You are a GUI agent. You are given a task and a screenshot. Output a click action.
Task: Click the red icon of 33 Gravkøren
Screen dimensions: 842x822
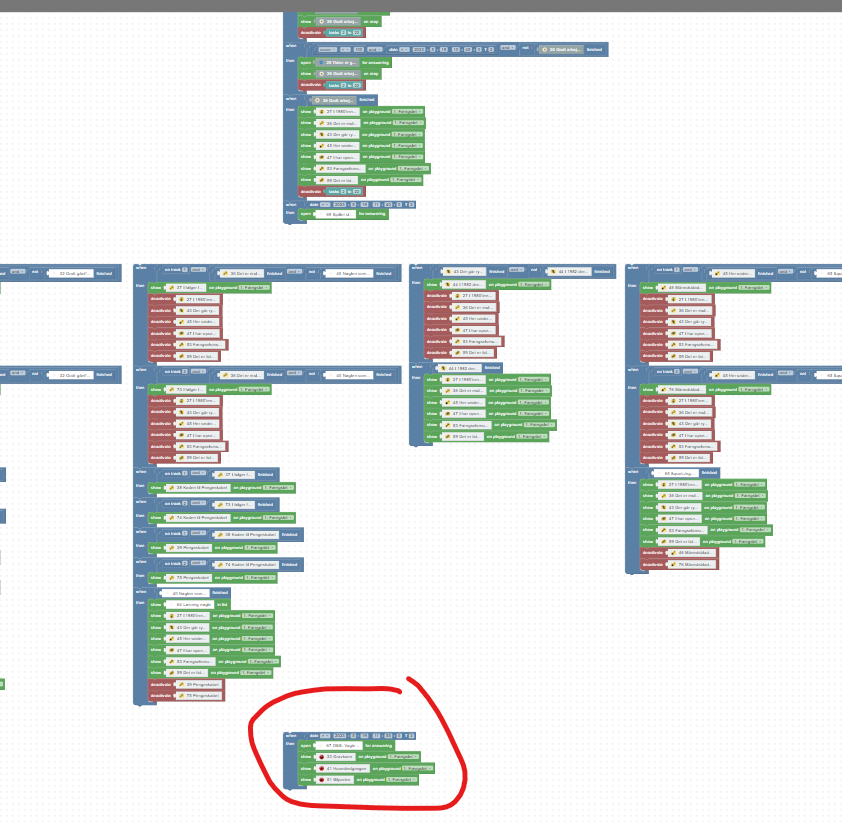[322, 756]
